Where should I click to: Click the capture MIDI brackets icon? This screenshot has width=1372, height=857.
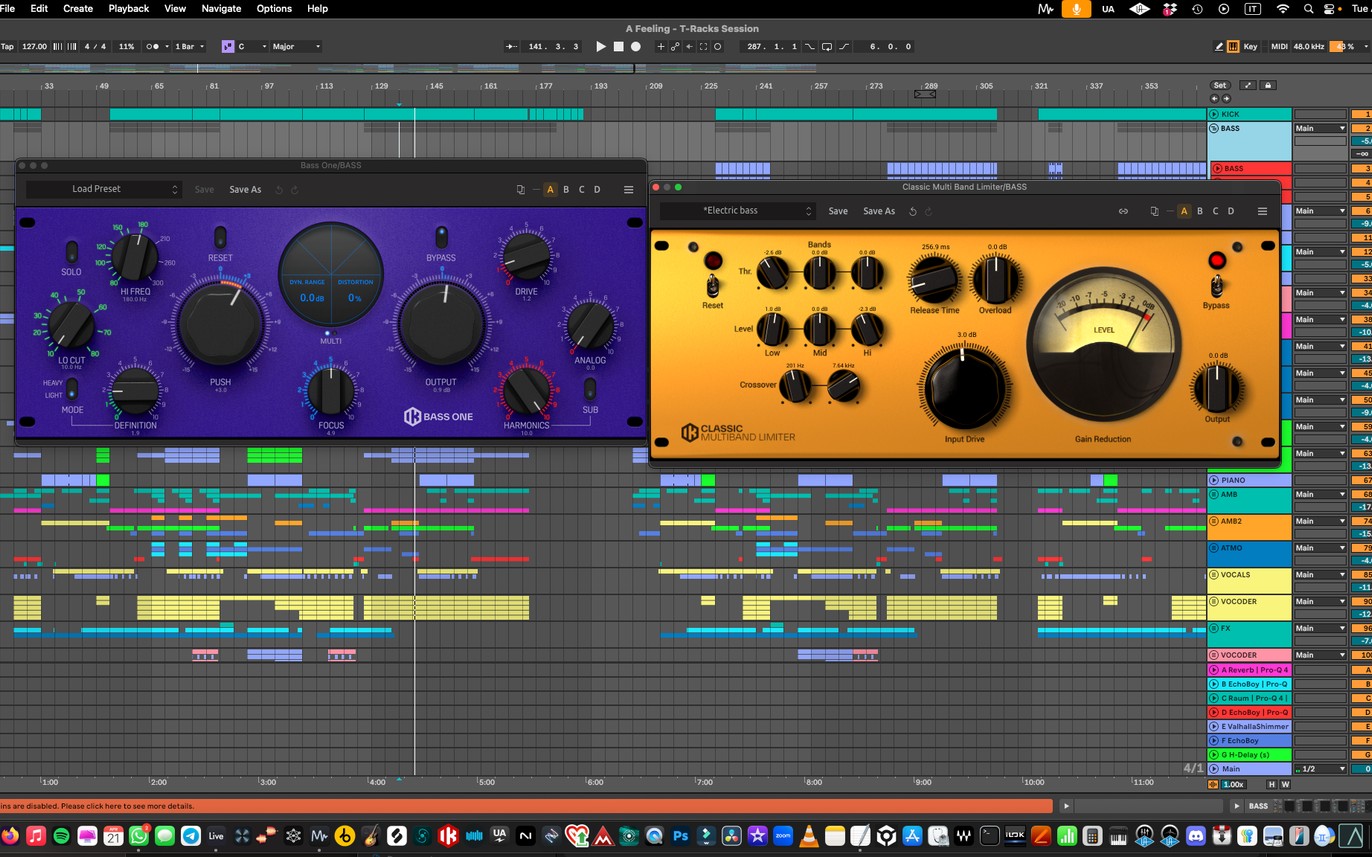pyautogui.click(x=704, y=47)
